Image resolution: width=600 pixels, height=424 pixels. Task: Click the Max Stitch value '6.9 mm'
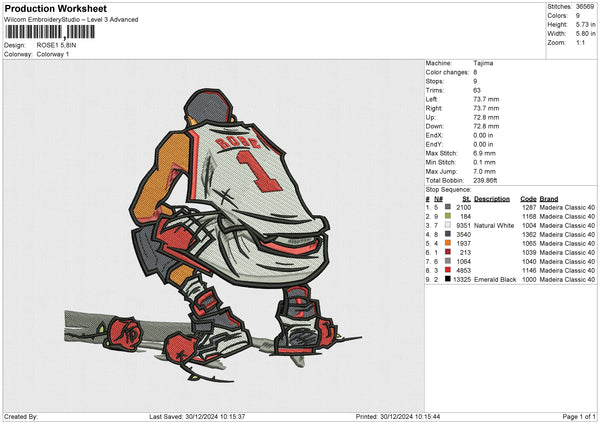click(484, 153)
